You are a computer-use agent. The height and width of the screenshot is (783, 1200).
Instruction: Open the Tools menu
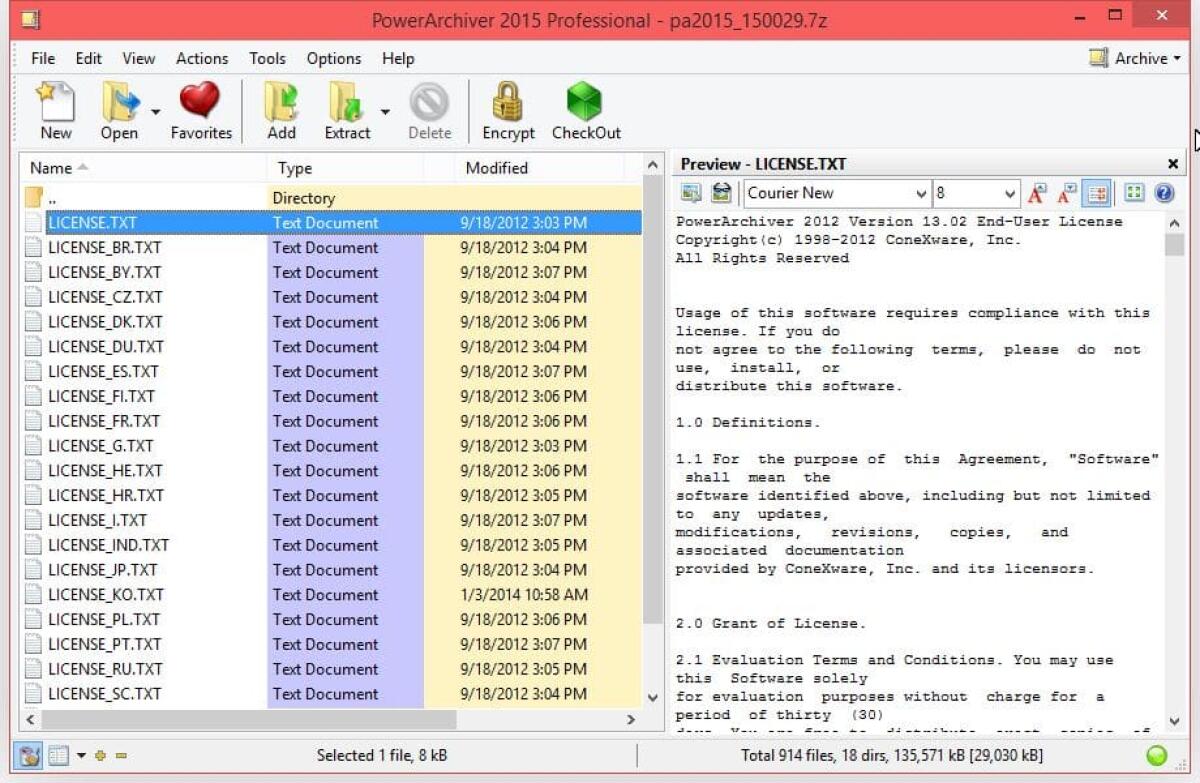click(266, 58)
